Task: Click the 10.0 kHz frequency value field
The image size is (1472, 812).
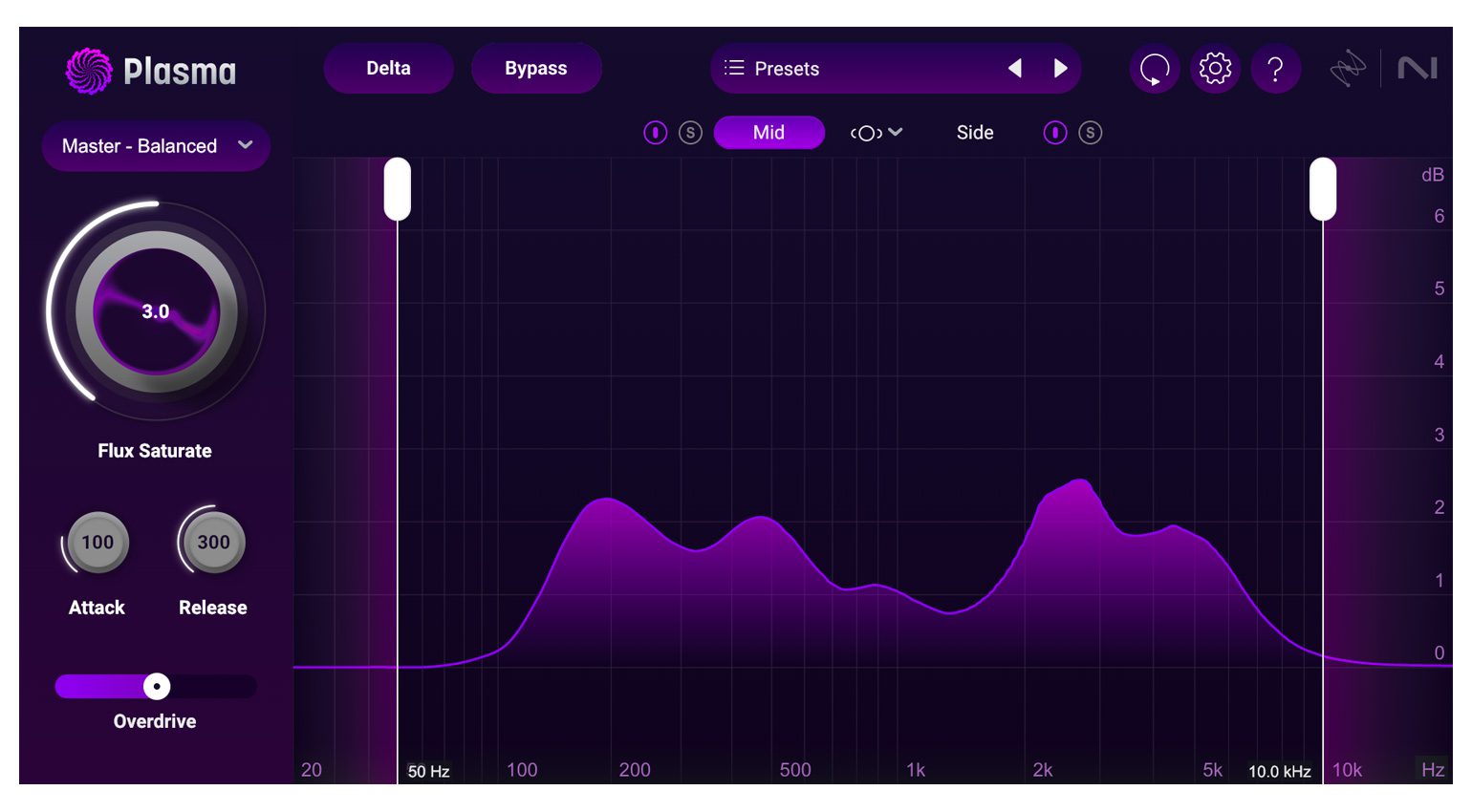Action: click(x=1279, y=771)
